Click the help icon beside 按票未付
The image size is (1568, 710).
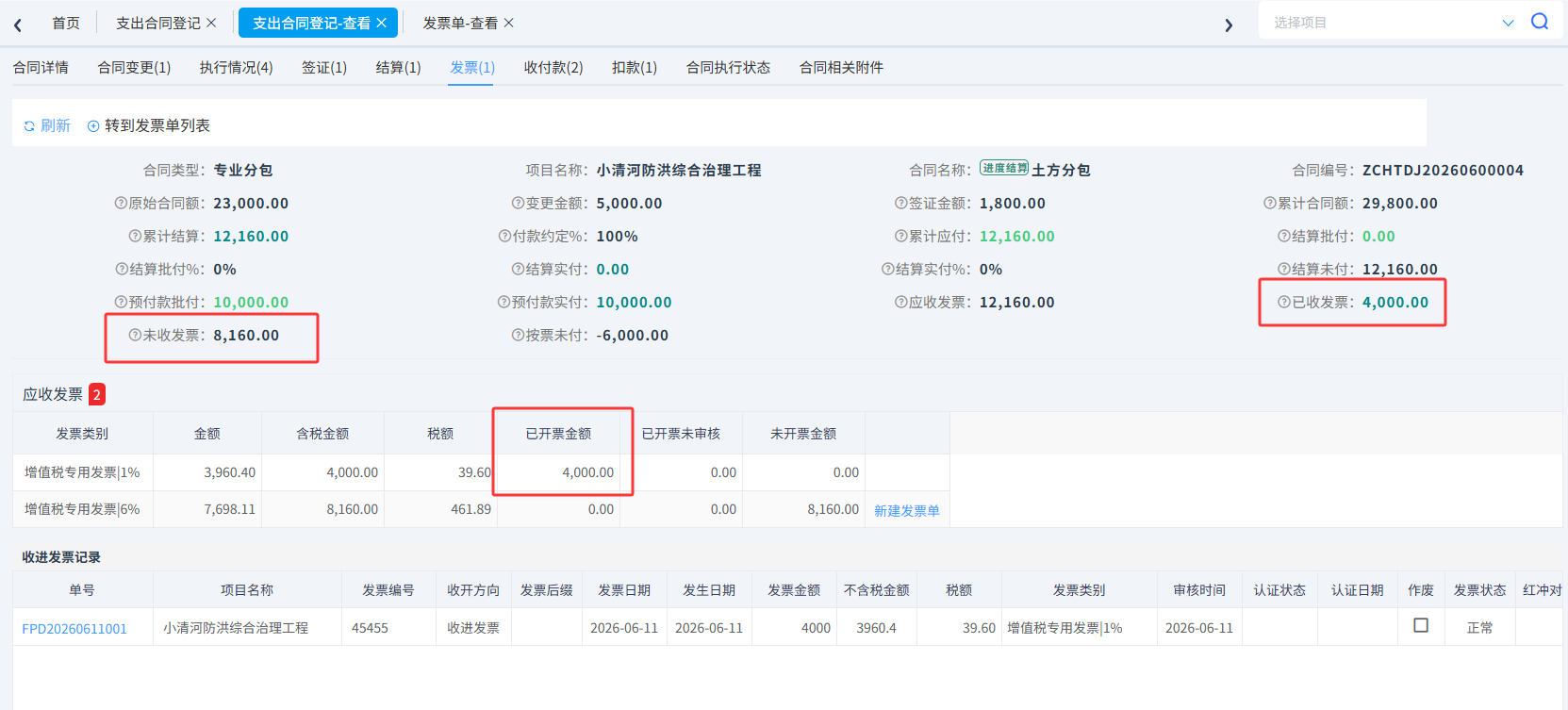pos(518,335)
